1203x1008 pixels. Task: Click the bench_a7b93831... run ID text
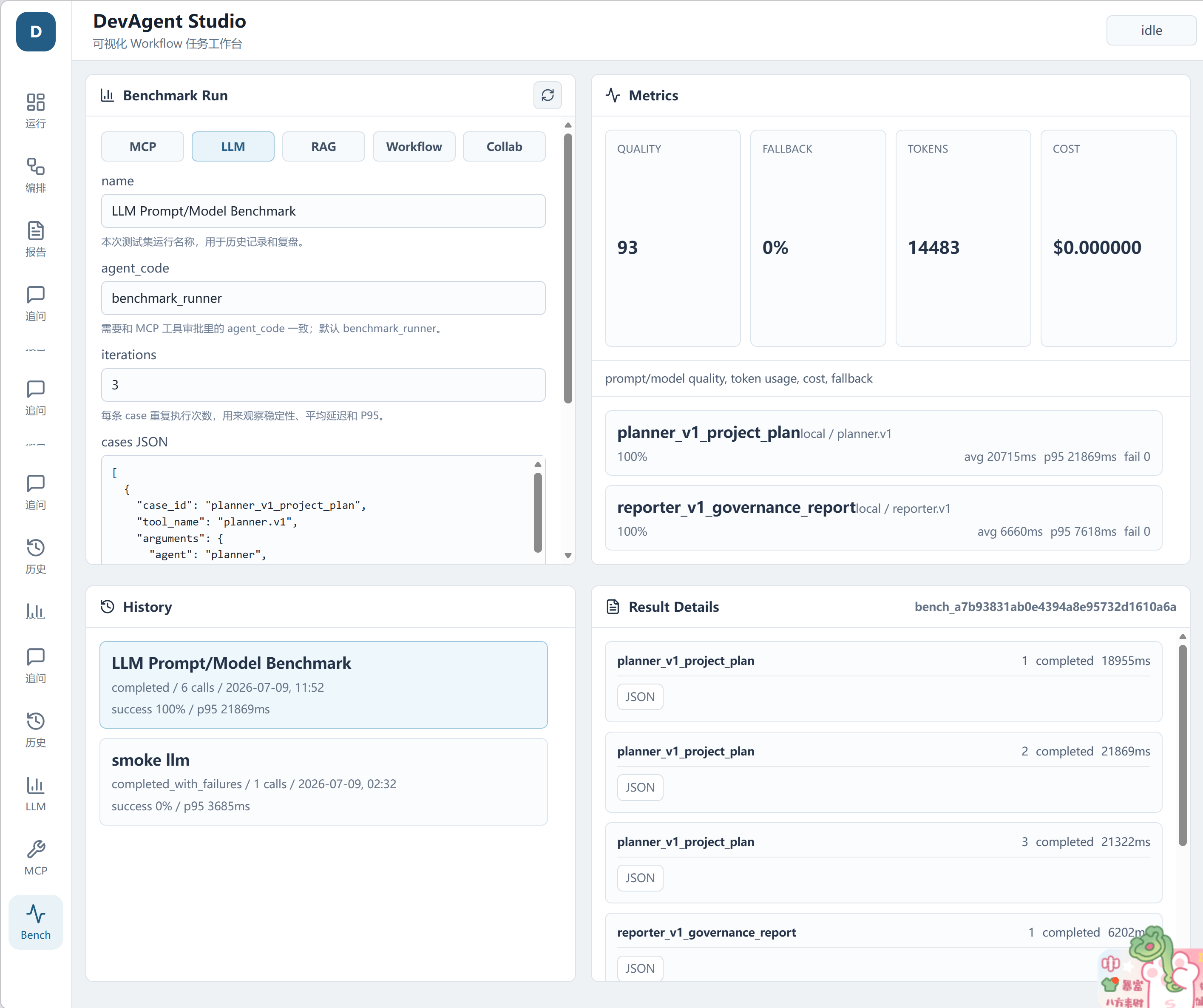(x=1045, y=606)
